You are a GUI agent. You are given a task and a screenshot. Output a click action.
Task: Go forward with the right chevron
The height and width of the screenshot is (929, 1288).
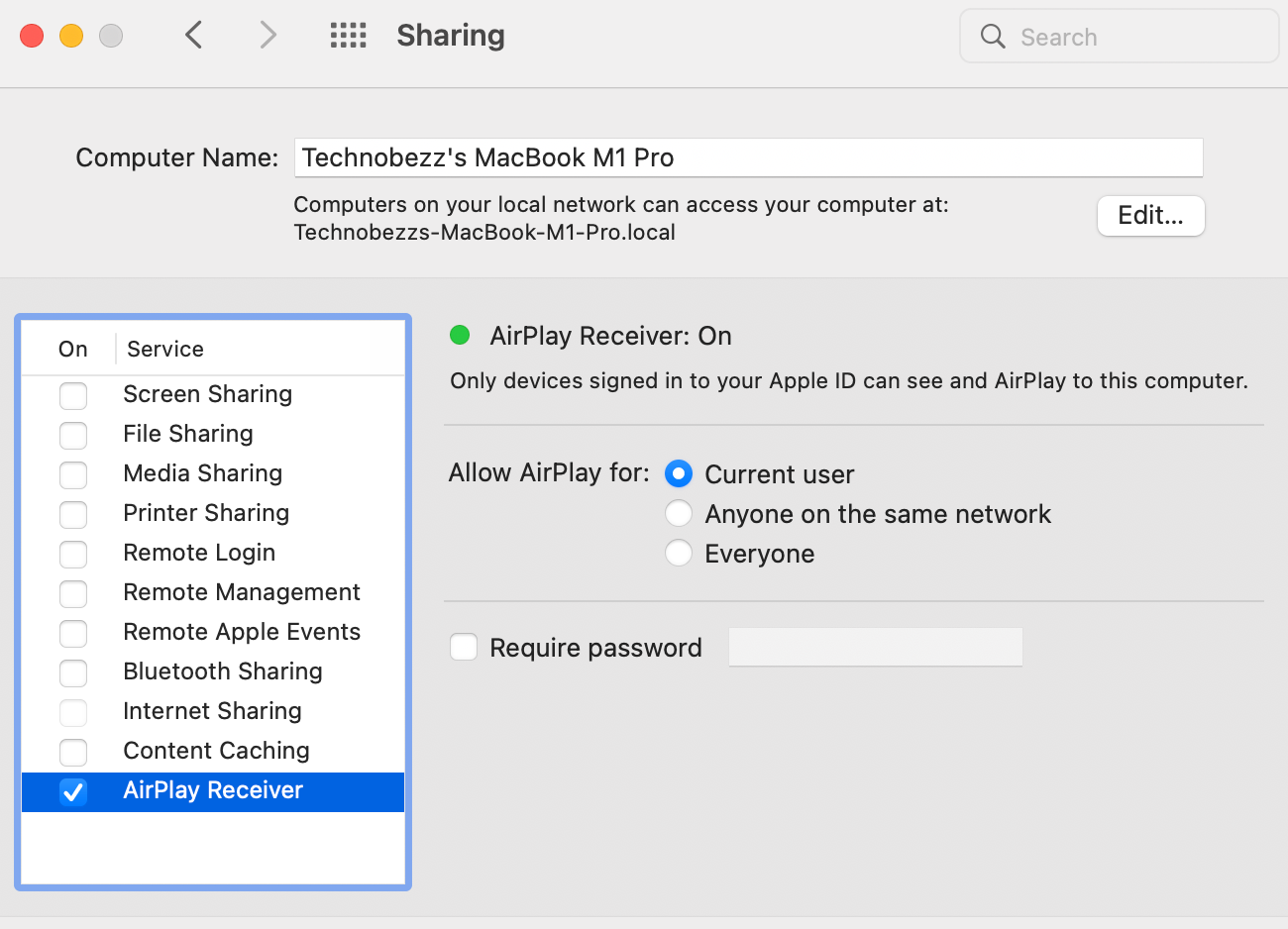pyautogui.click(x=268, y=36)
